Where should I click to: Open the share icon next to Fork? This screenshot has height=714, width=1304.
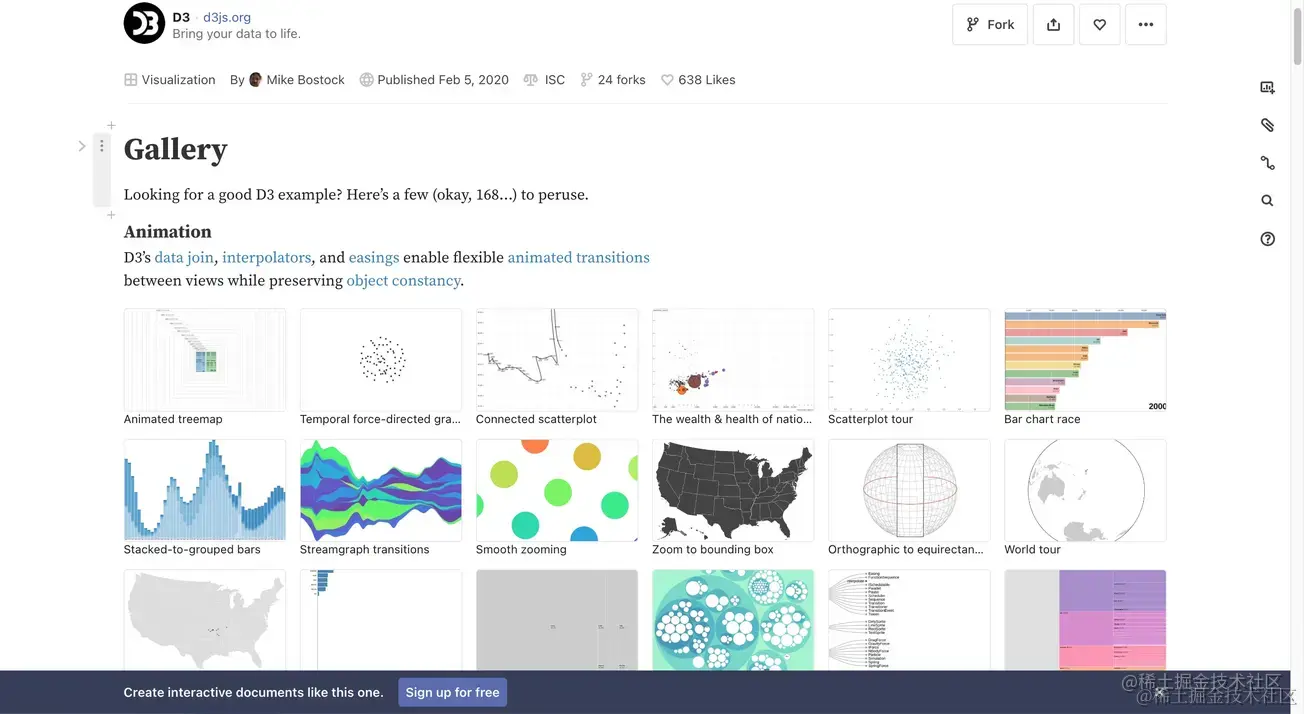[x=1053, y=24]
